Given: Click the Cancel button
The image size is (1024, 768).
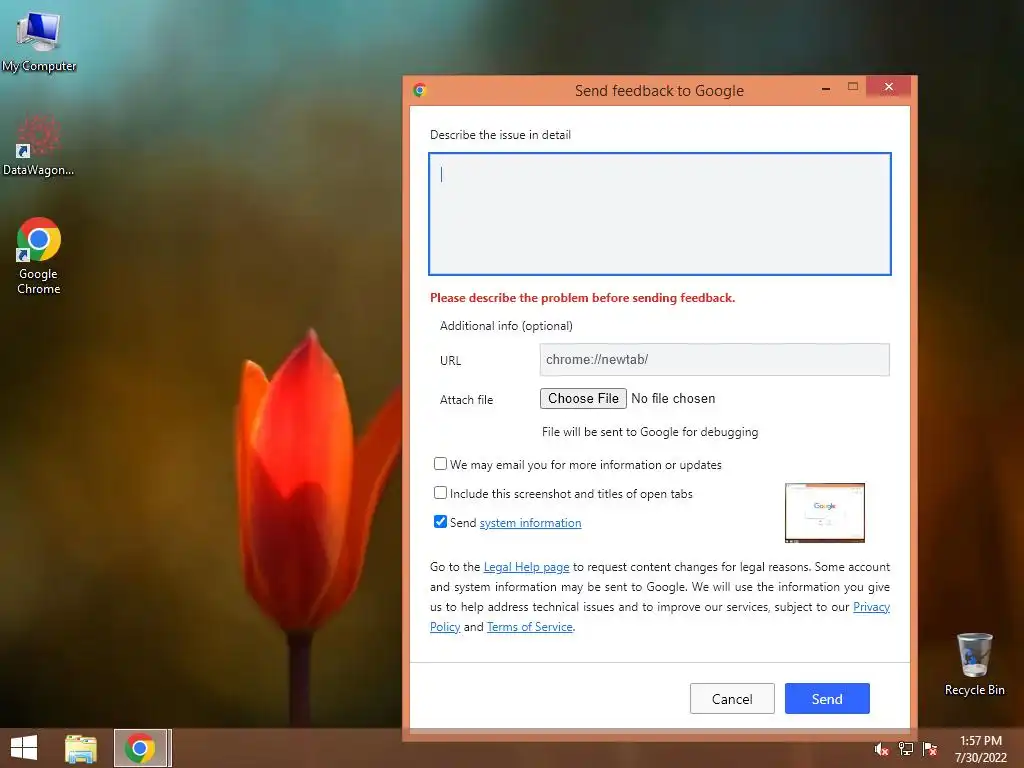Looking at the screenshot, I should [732, 699].
